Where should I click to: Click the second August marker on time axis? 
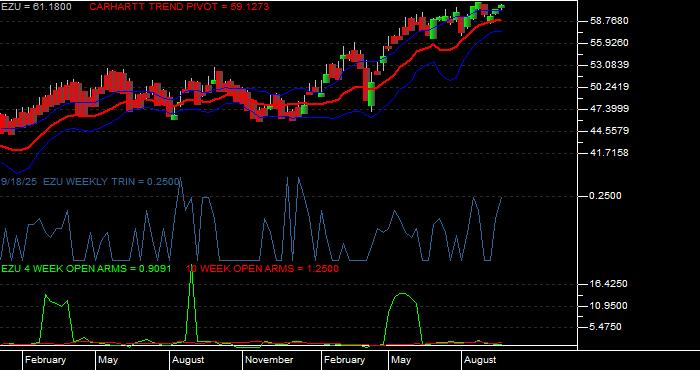tap(480, 360)
